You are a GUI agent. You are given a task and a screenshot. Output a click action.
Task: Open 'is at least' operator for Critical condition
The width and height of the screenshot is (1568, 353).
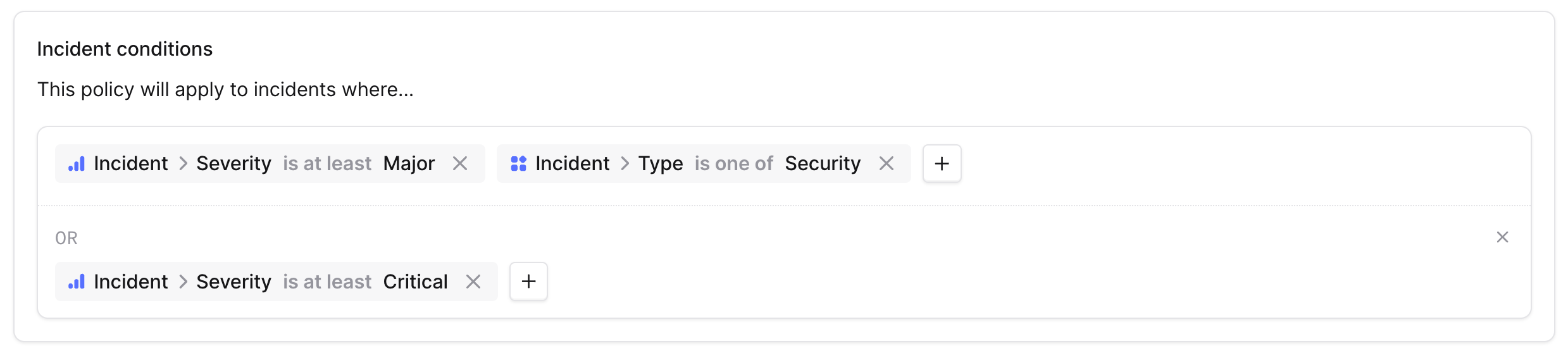click(327, 282)
